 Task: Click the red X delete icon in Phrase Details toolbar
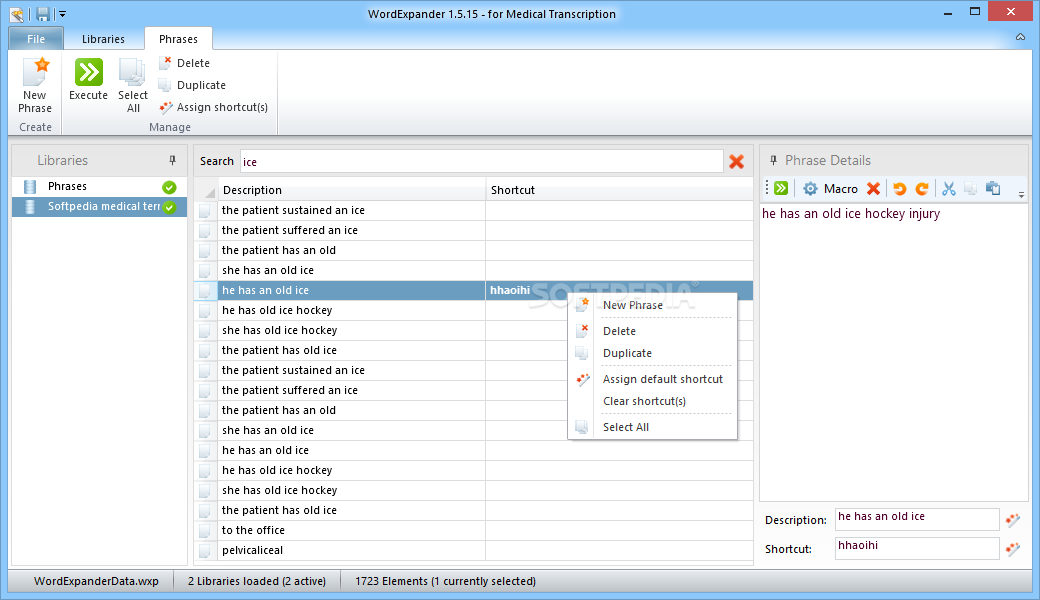click(874, 188)
